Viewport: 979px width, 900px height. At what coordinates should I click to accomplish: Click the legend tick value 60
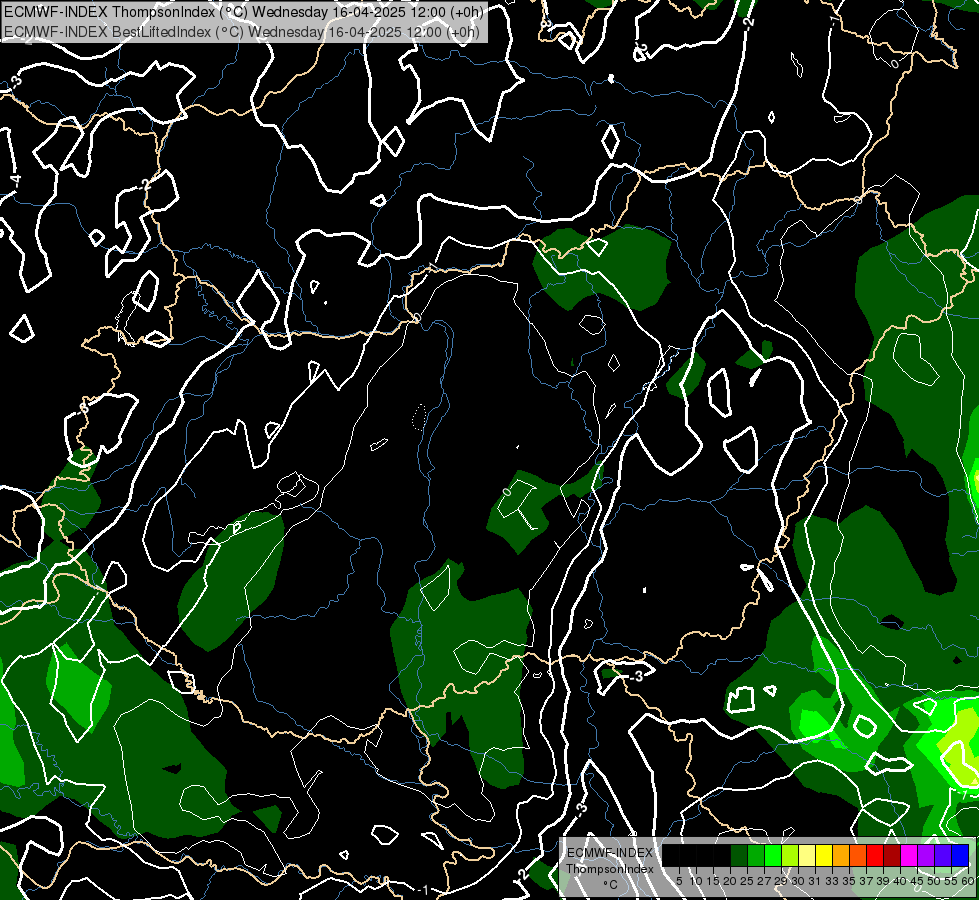968,881
